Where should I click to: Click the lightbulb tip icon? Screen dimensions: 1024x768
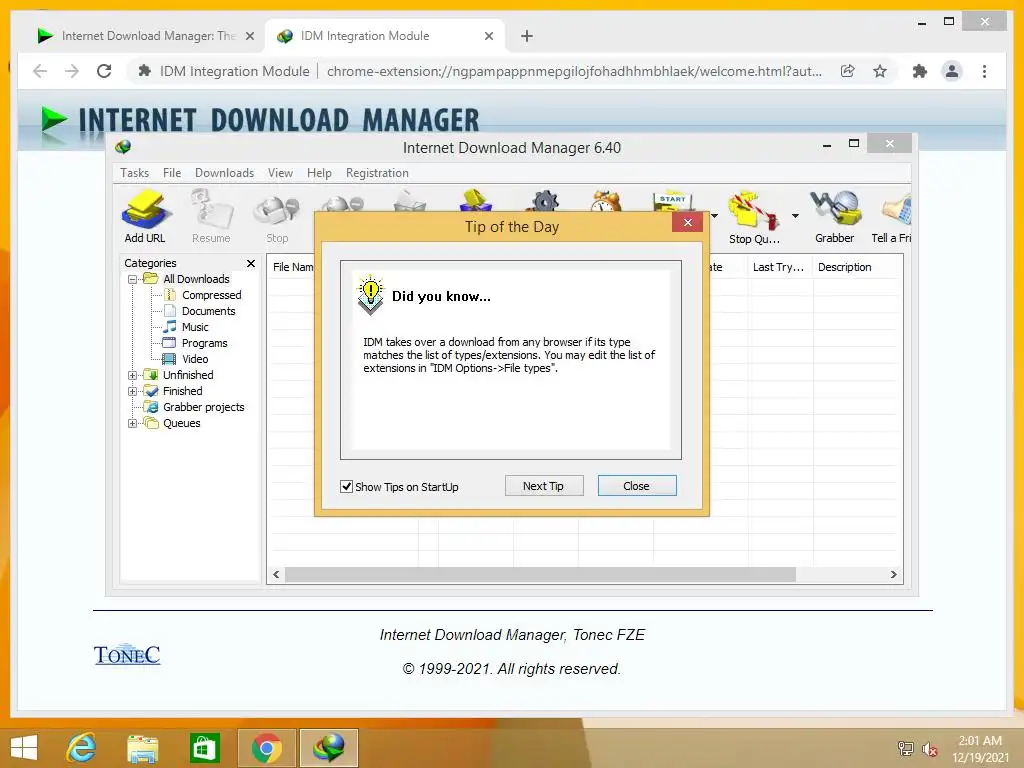370,295
